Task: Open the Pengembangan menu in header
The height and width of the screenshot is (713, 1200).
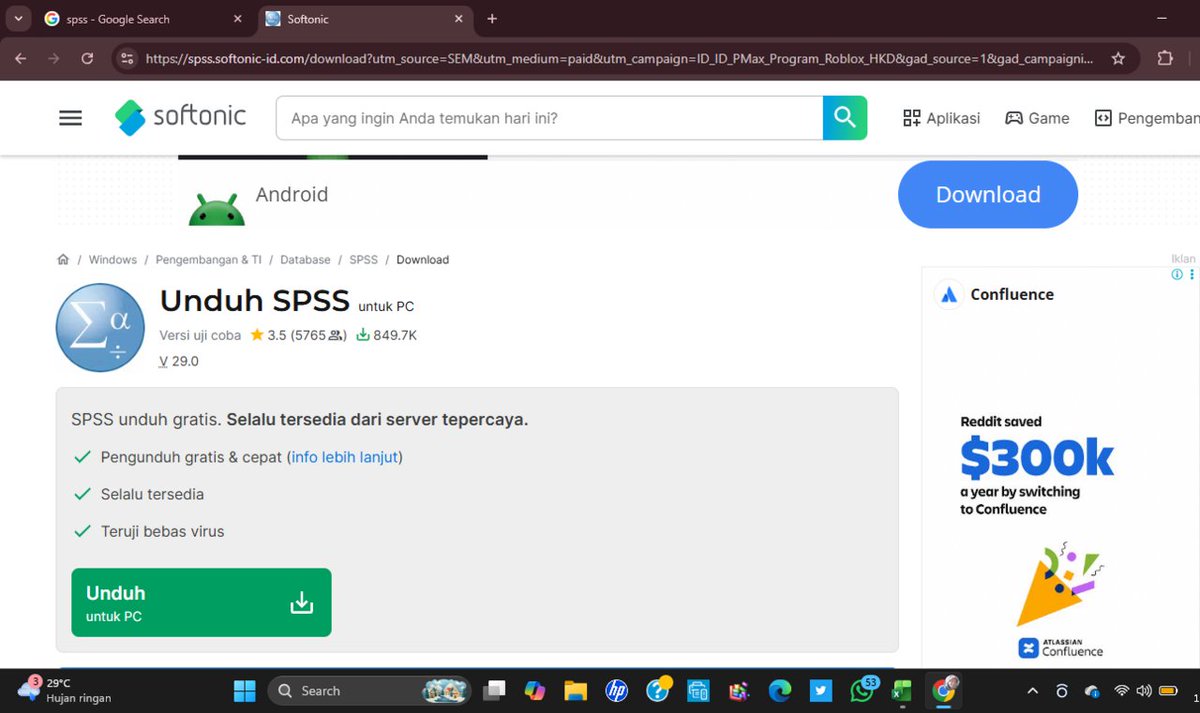Action: pyautogui.click(x=1146, y=118)
